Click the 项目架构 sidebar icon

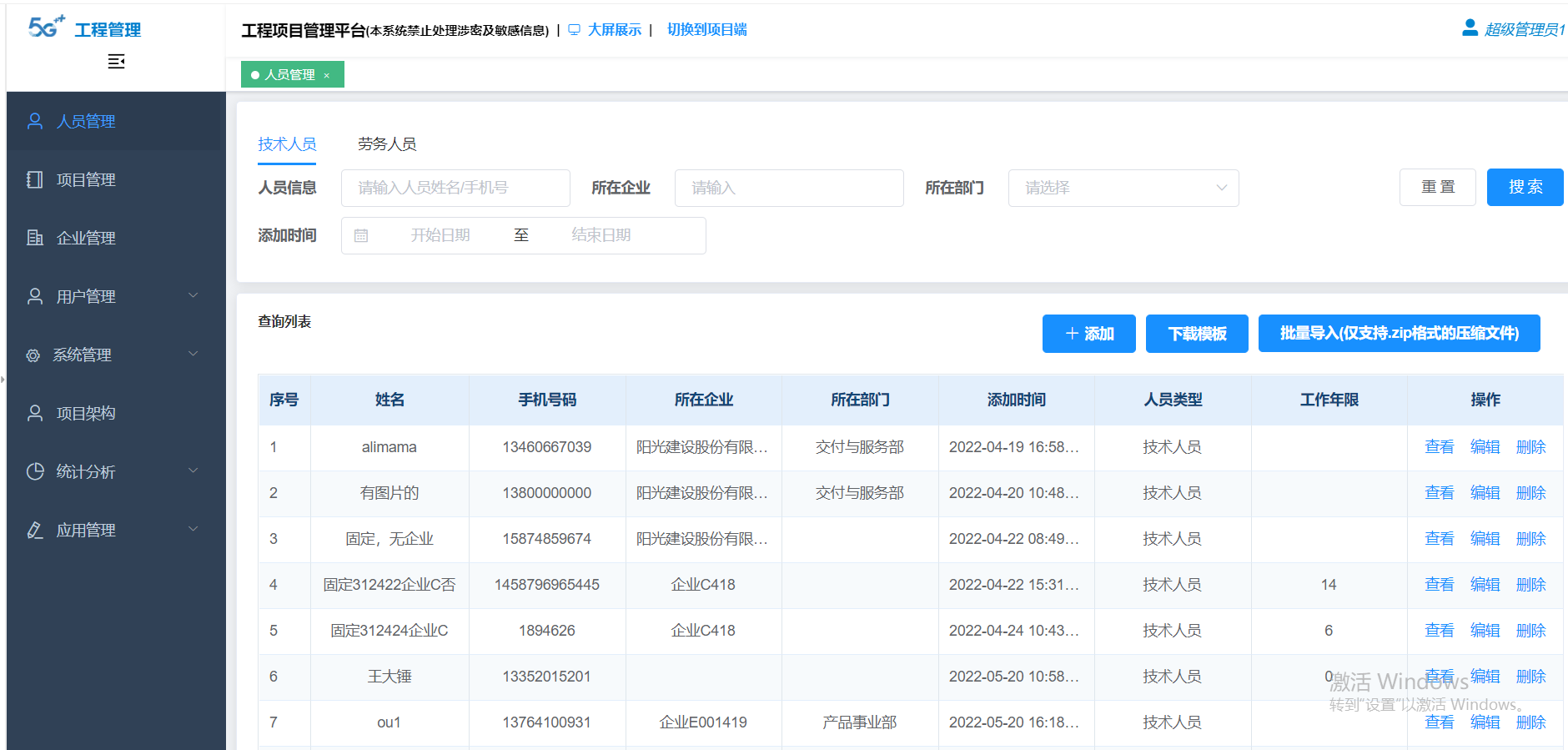pos(35,414)
